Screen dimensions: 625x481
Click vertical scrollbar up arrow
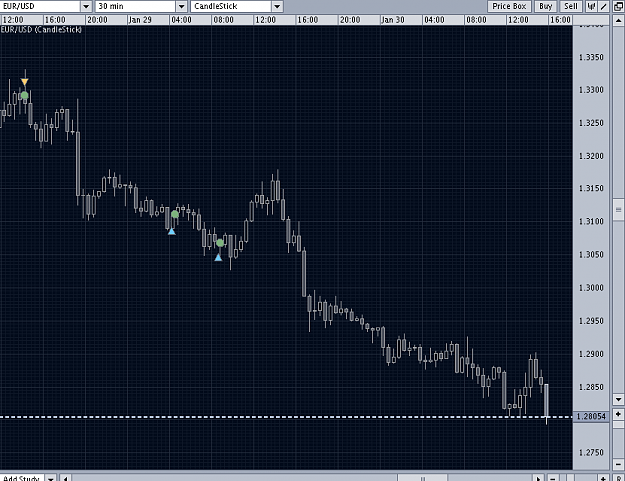click(x=618, y=20)
